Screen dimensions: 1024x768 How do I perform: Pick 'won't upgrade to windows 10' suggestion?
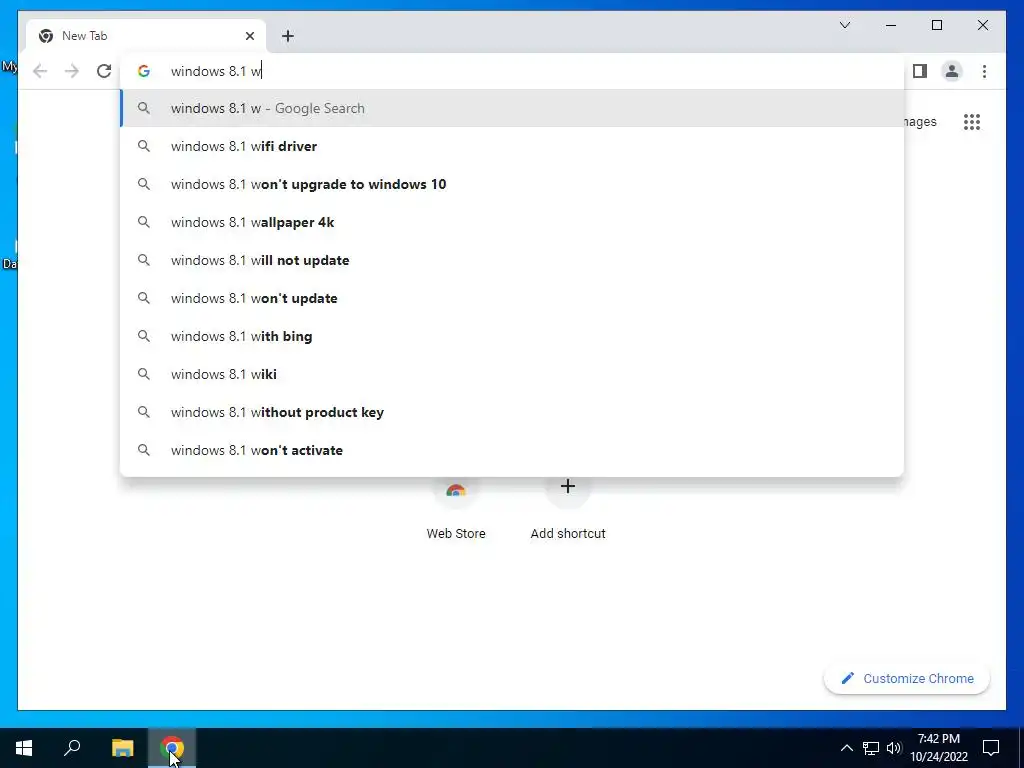pyautogui.click(x=512, y=184)
